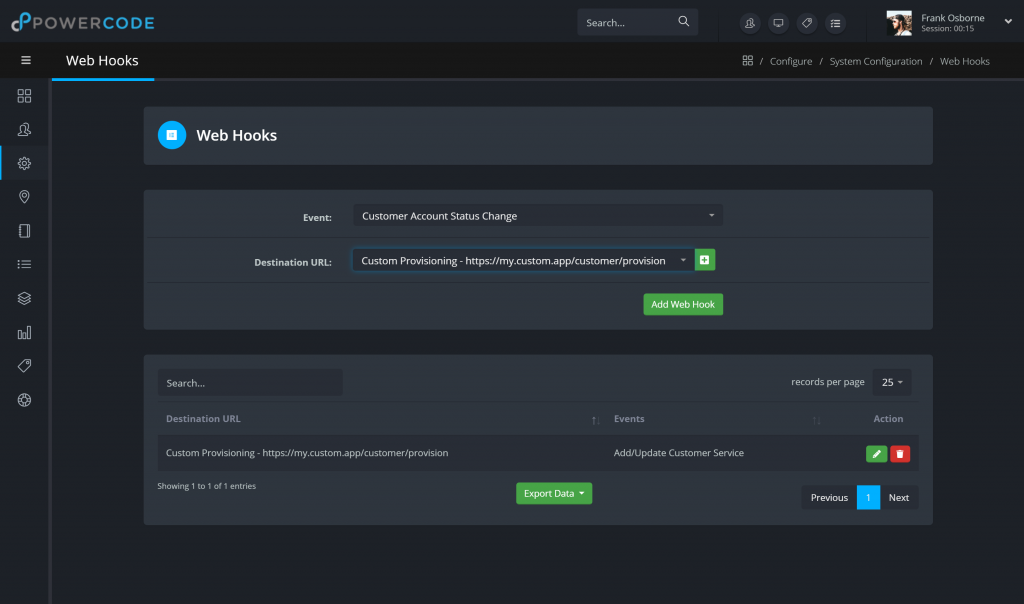This screenshot has height=604, width=1024.
Task: Select the Customers icon in the sidebar
Action: 24,129
